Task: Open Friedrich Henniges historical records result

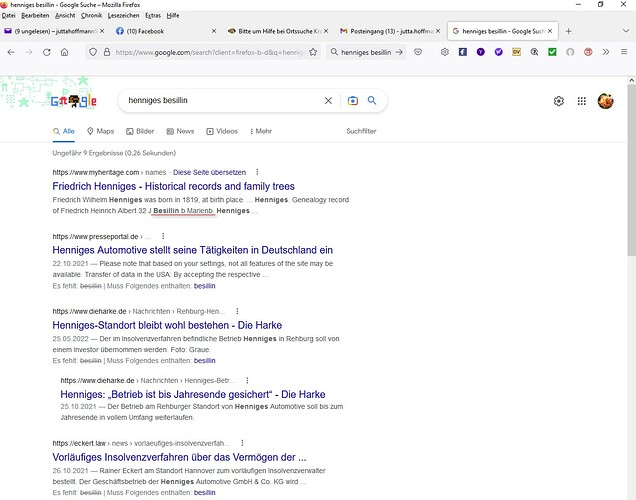Action: coord(173,187)
